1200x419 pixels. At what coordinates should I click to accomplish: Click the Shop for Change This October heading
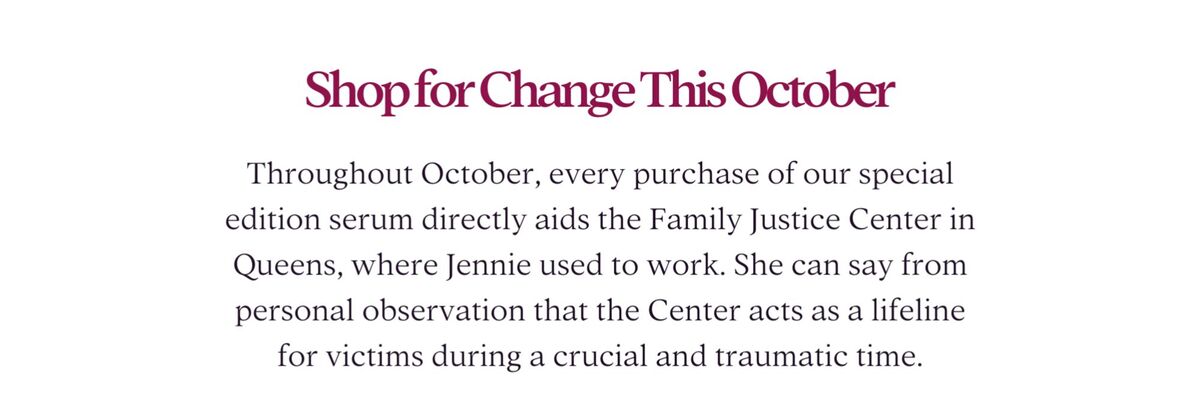(599, 92)
